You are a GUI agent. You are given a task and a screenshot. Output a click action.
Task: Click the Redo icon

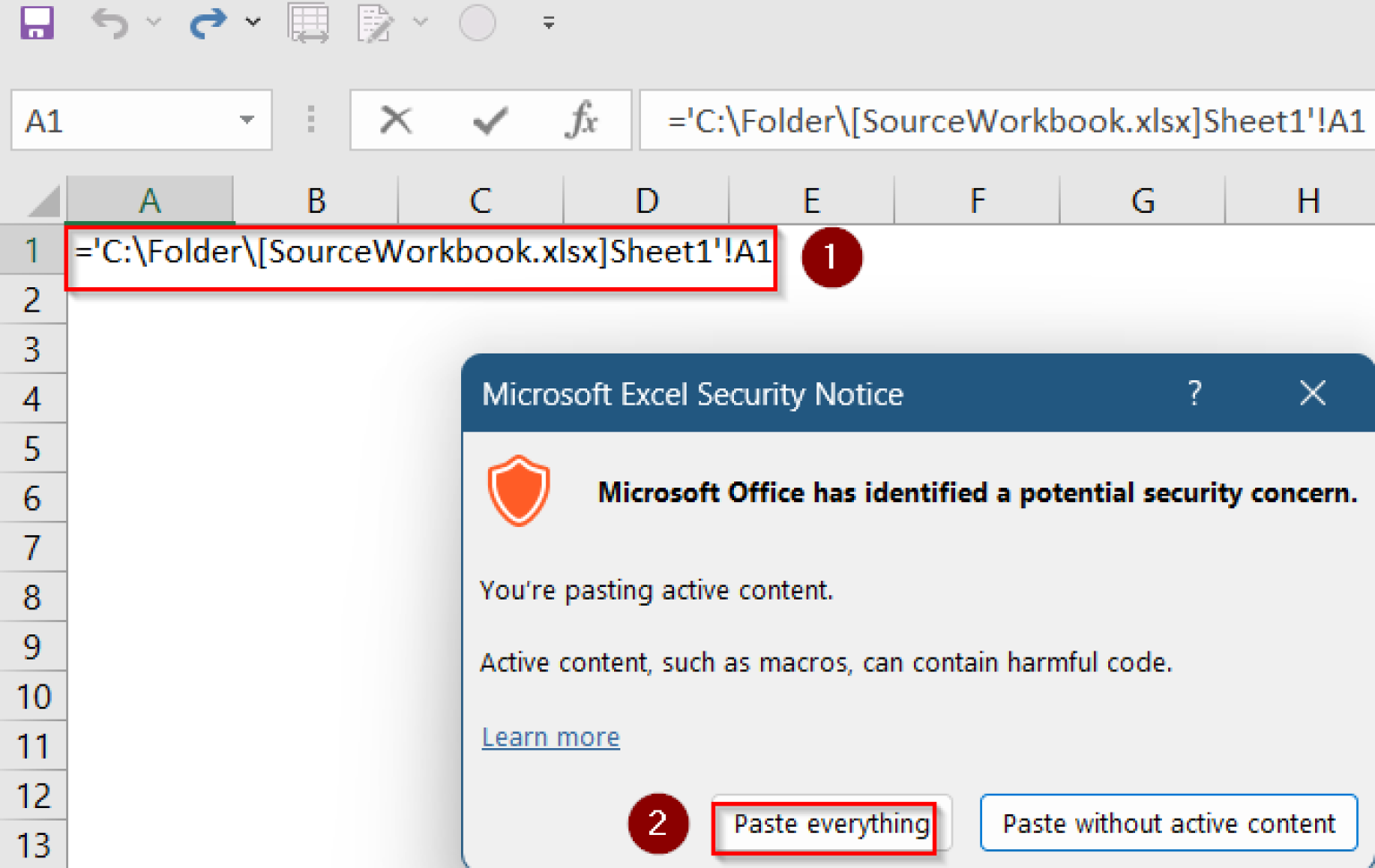(x=208, y=22)
